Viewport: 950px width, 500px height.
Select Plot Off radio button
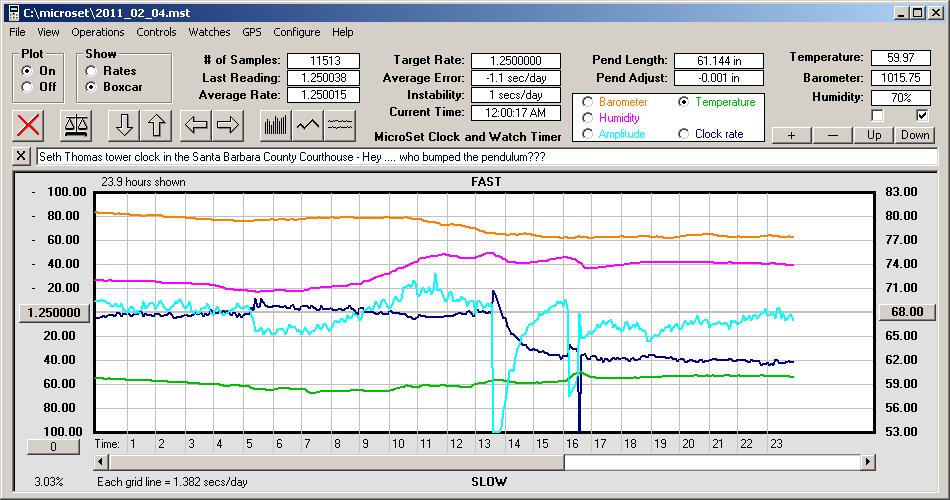tap(27, 87)
